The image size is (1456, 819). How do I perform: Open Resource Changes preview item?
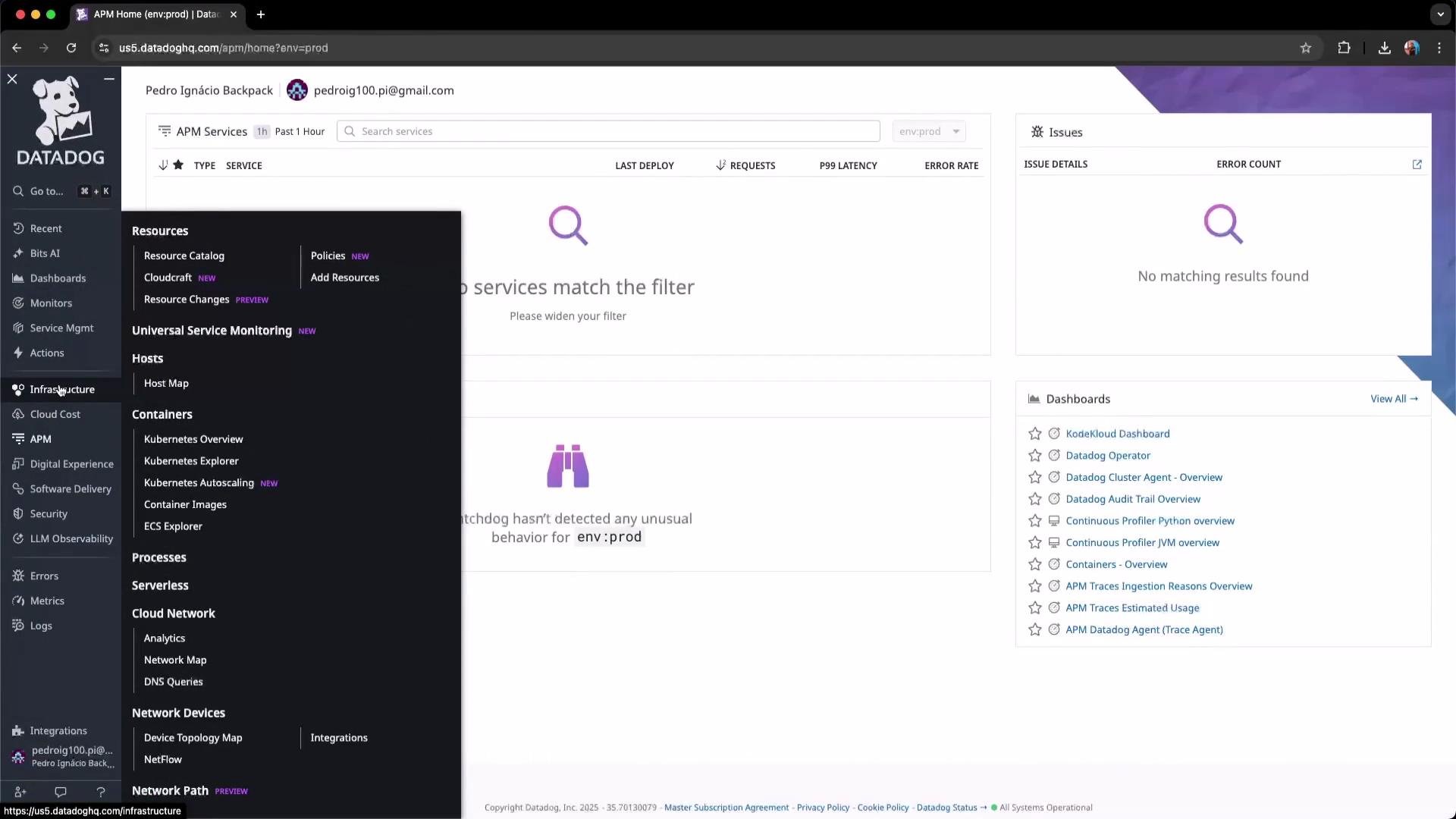click(187, 300)
